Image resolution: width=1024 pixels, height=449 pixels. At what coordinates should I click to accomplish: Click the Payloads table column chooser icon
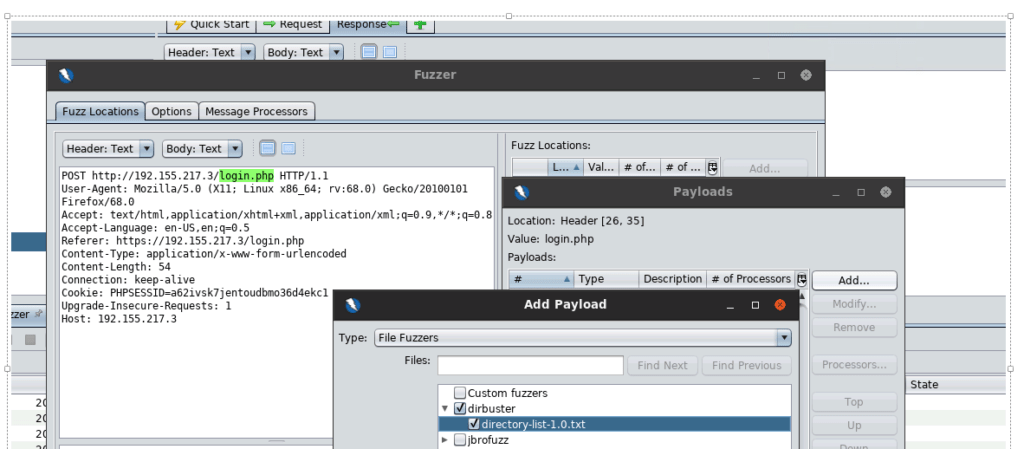coord(801,280)
